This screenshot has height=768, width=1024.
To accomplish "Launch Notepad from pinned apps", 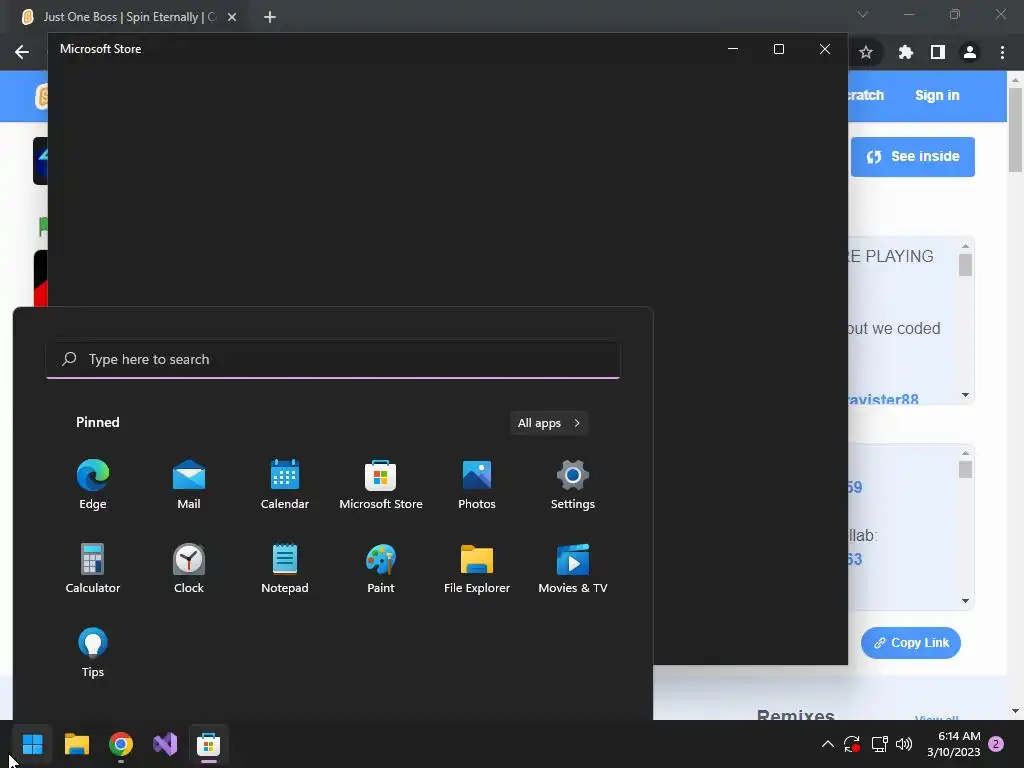I will tap(285, 568).
